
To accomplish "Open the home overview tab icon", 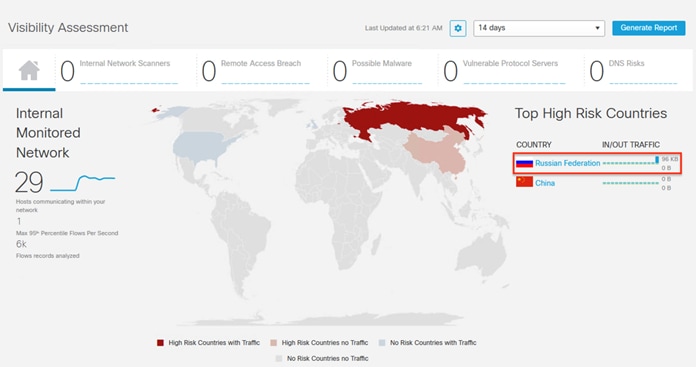I will coord(29,71).
